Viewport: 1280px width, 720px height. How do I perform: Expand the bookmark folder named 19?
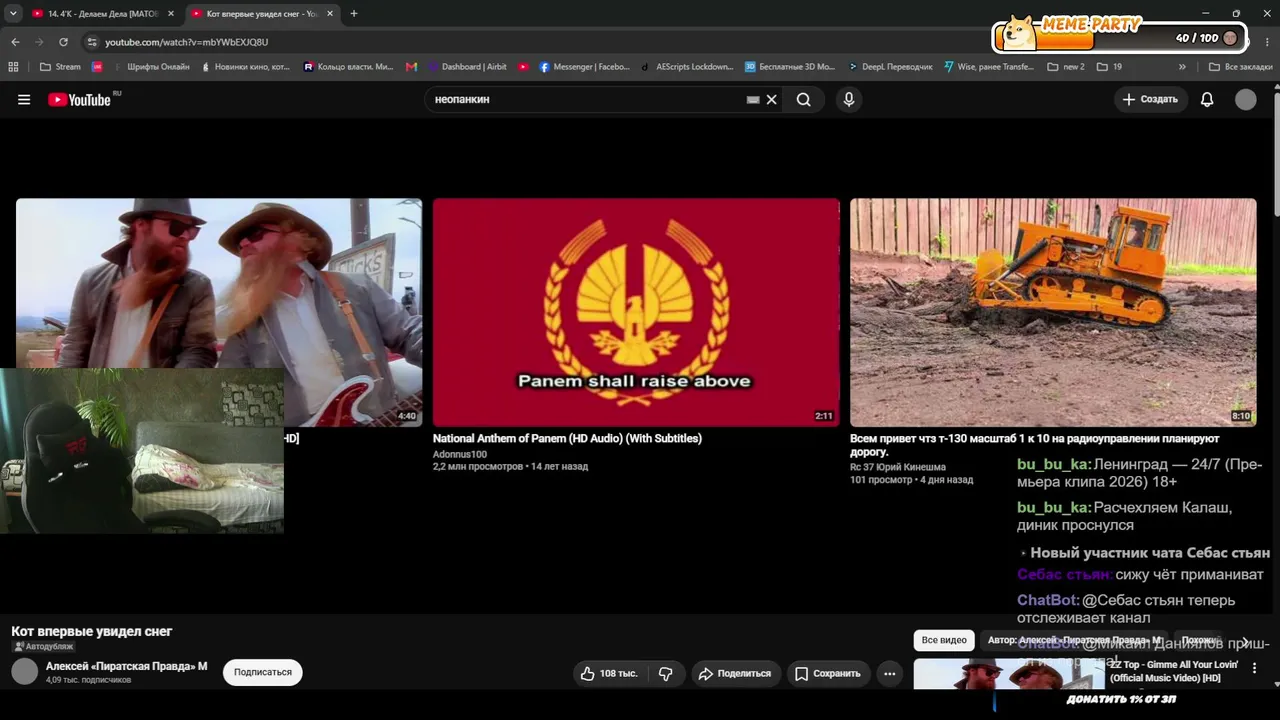pos(1109,67)
